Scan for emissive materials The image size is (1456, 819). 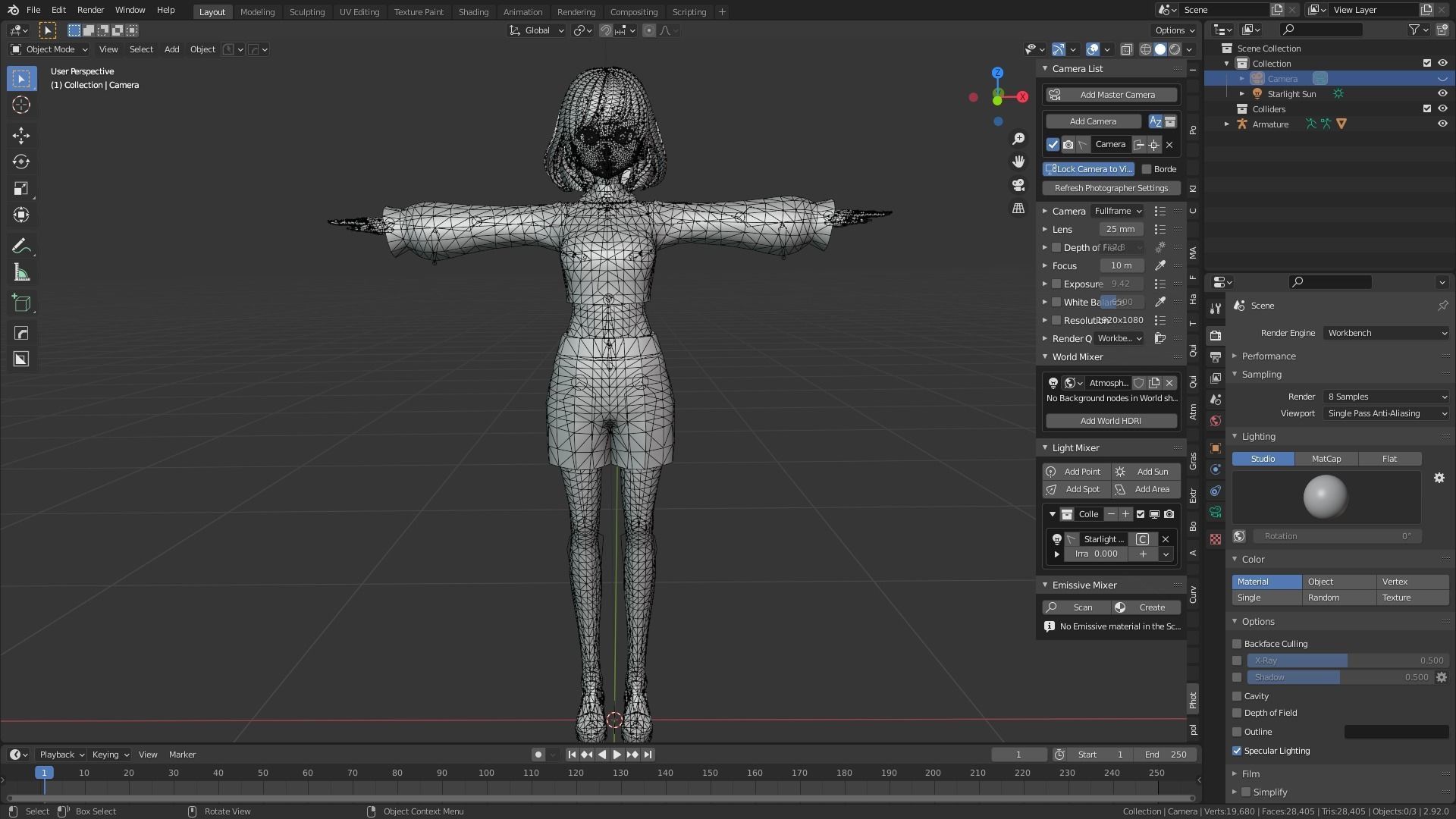point(1077,607)
